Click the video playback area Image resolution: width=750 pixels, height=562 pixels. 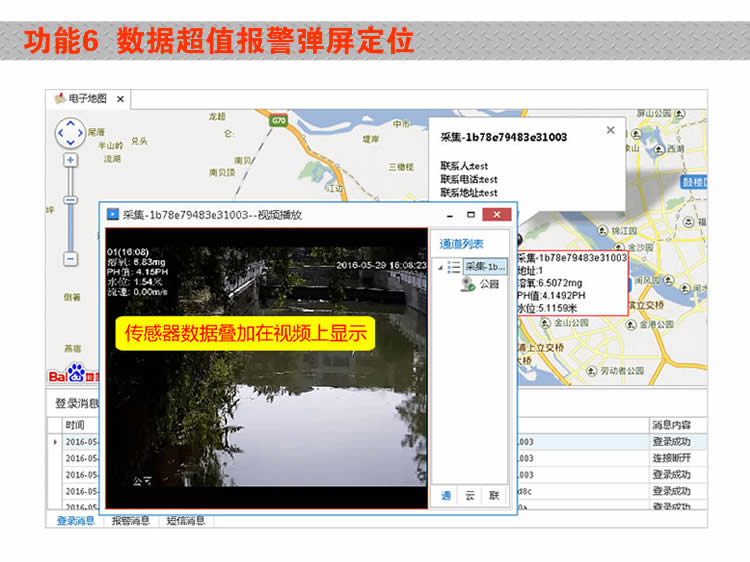[266, 368]
